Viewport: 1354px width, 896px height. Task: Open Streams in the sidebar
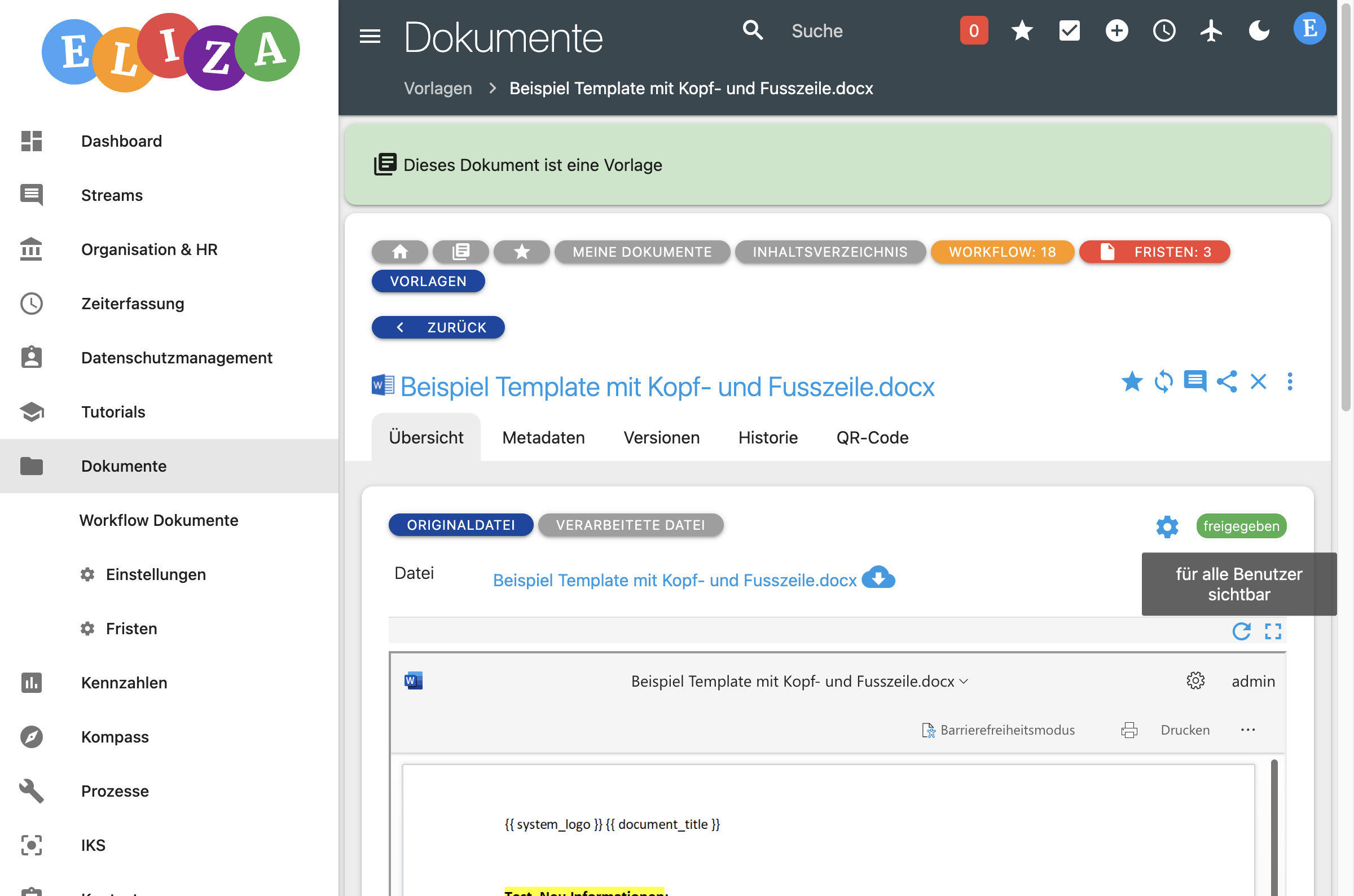pyautogui.click(x=169, y=195)
